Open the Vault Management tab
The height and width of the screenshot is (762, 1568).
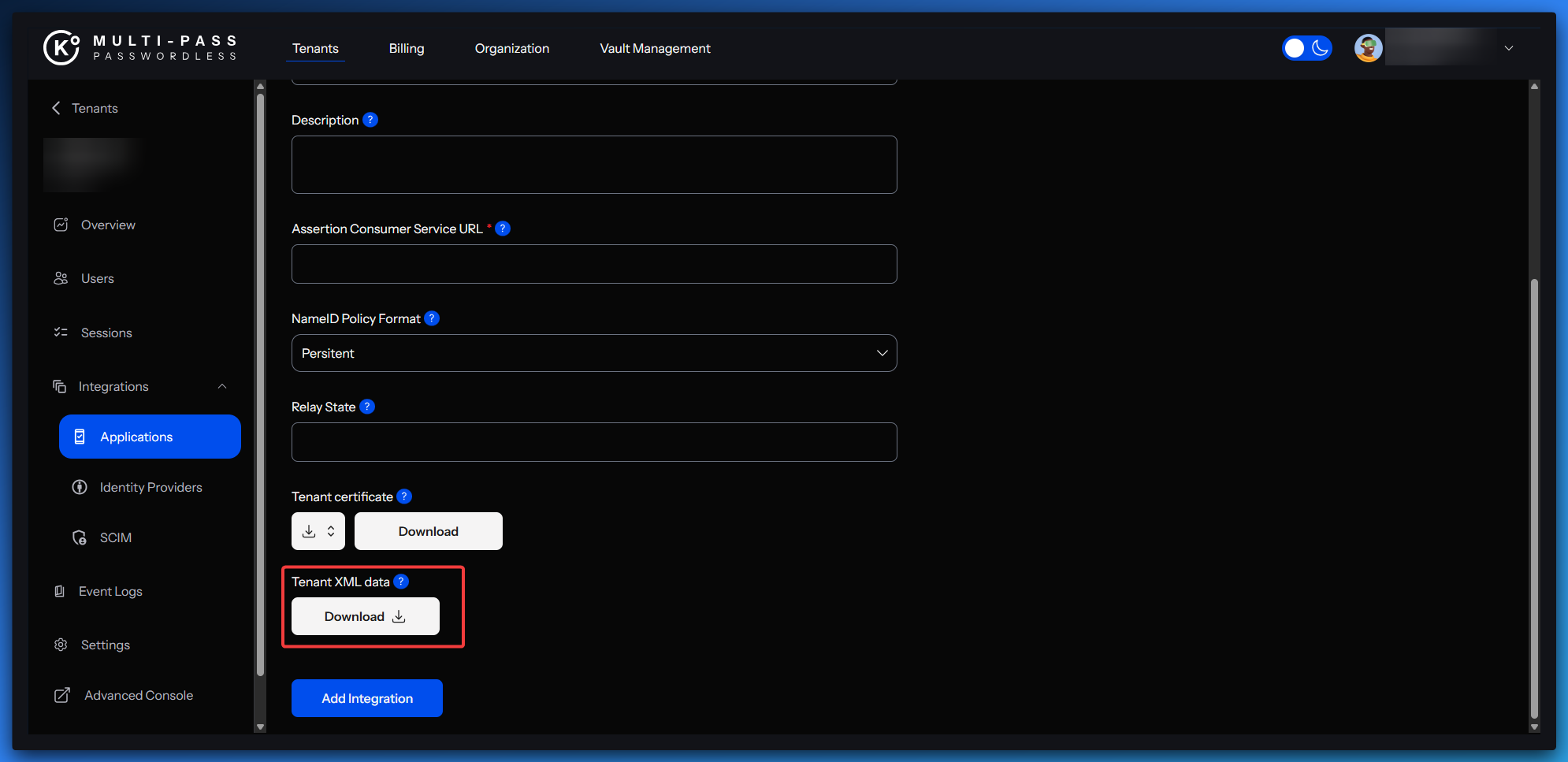[655, 48]
